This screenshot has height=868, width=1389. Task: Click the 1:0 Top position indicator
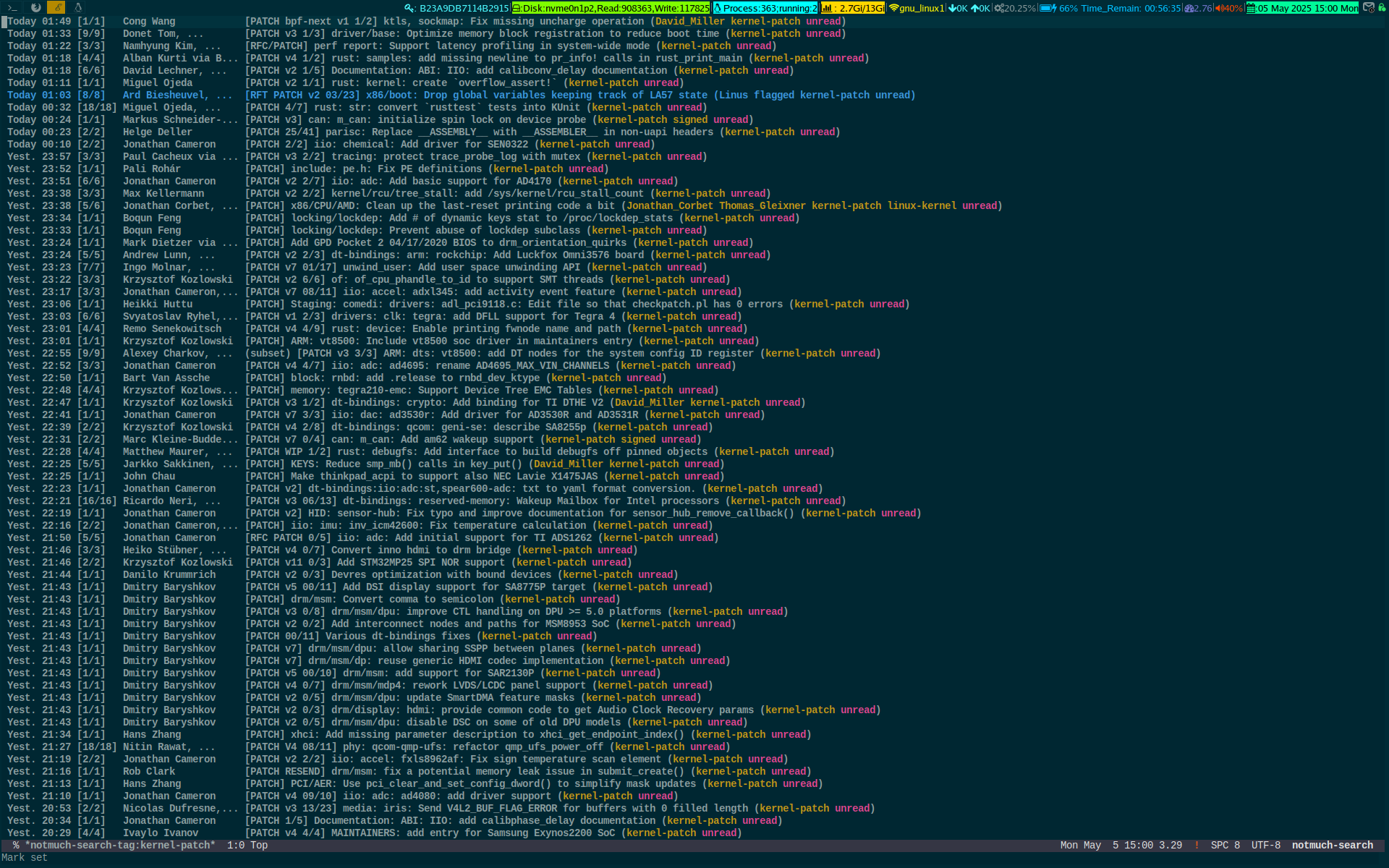pos(247,845)
